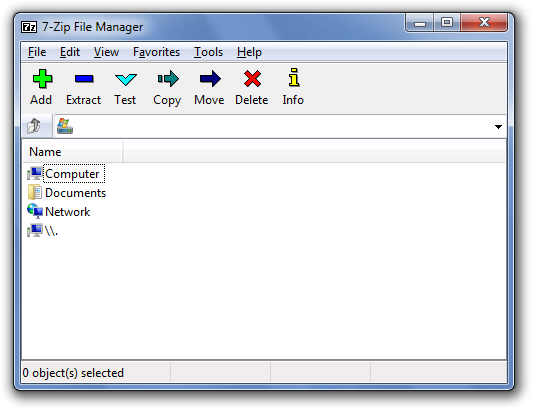Click the green Add plus icon

tap(42, 79)
